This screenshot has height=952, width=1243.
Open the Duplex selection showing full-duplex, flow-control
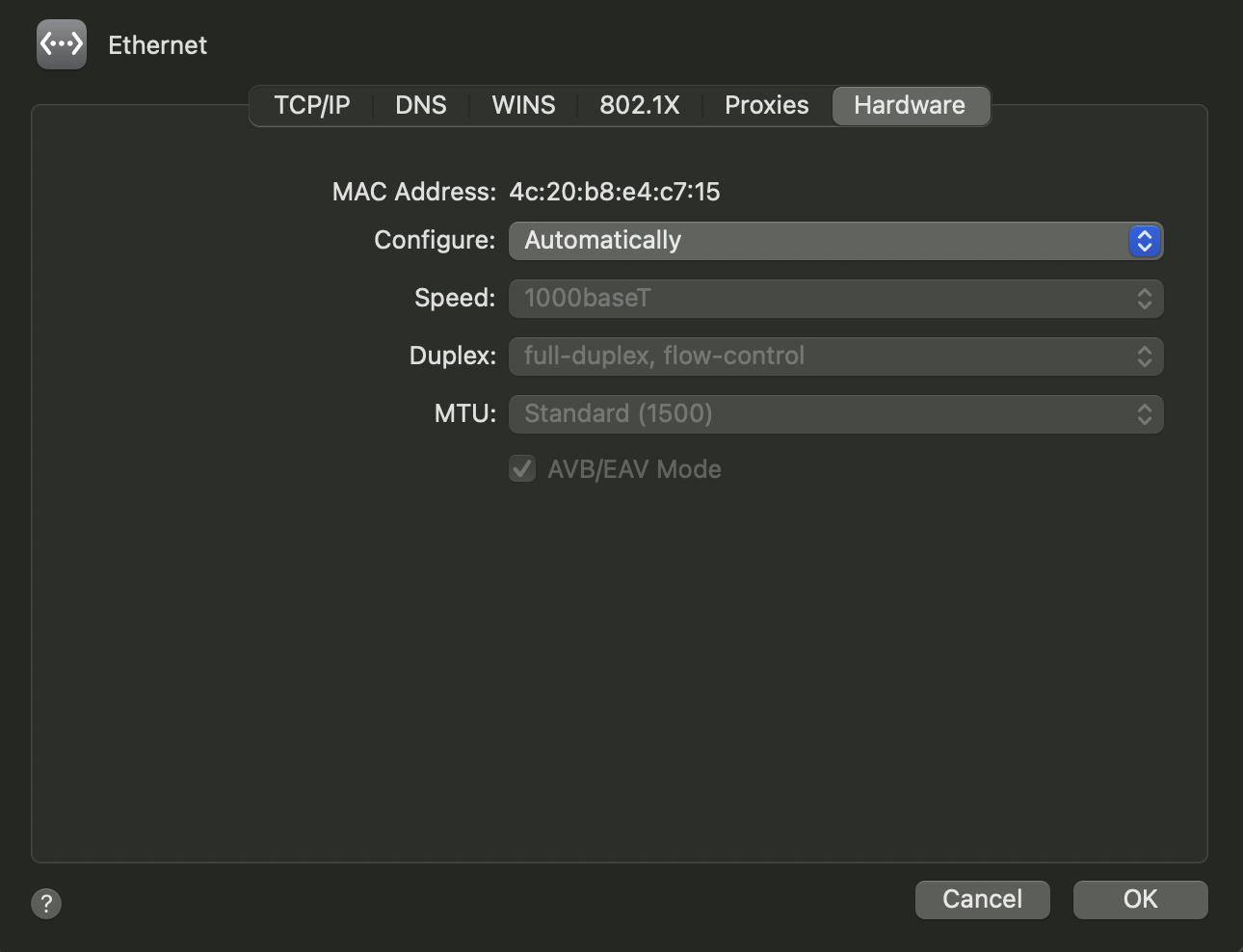coord(835,356)
